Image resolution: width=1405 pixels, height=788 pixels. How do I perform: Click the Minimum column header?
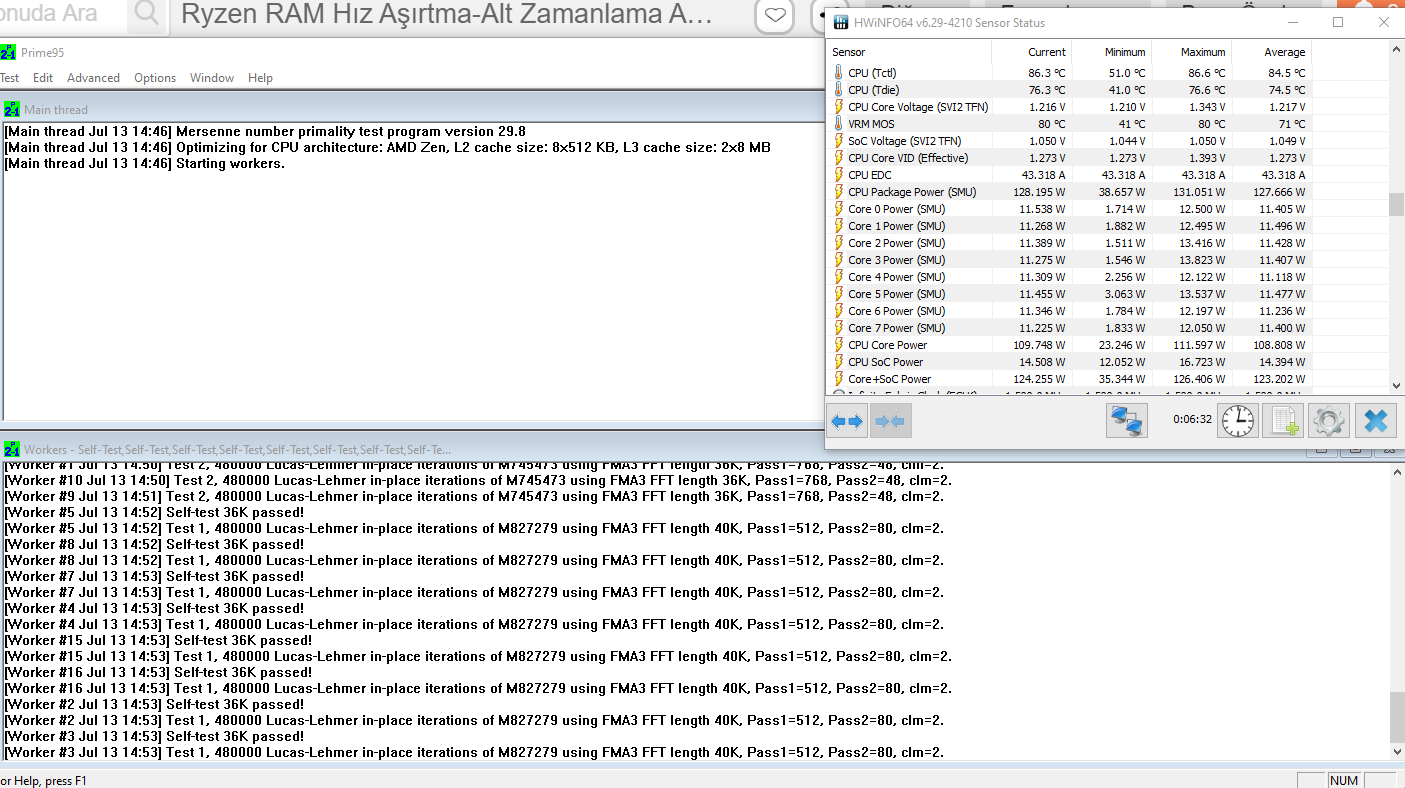[x=1111, y=52]
